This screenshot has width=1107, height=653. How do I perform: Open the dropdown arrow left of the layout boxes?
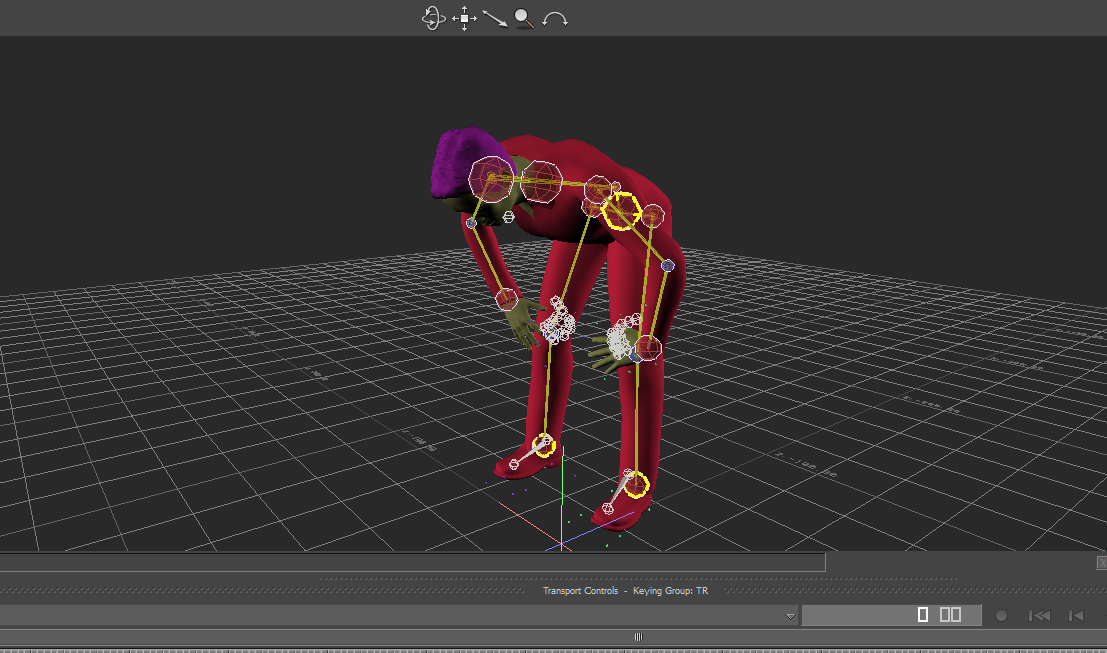pyautogui.click(x=790, y=616)
